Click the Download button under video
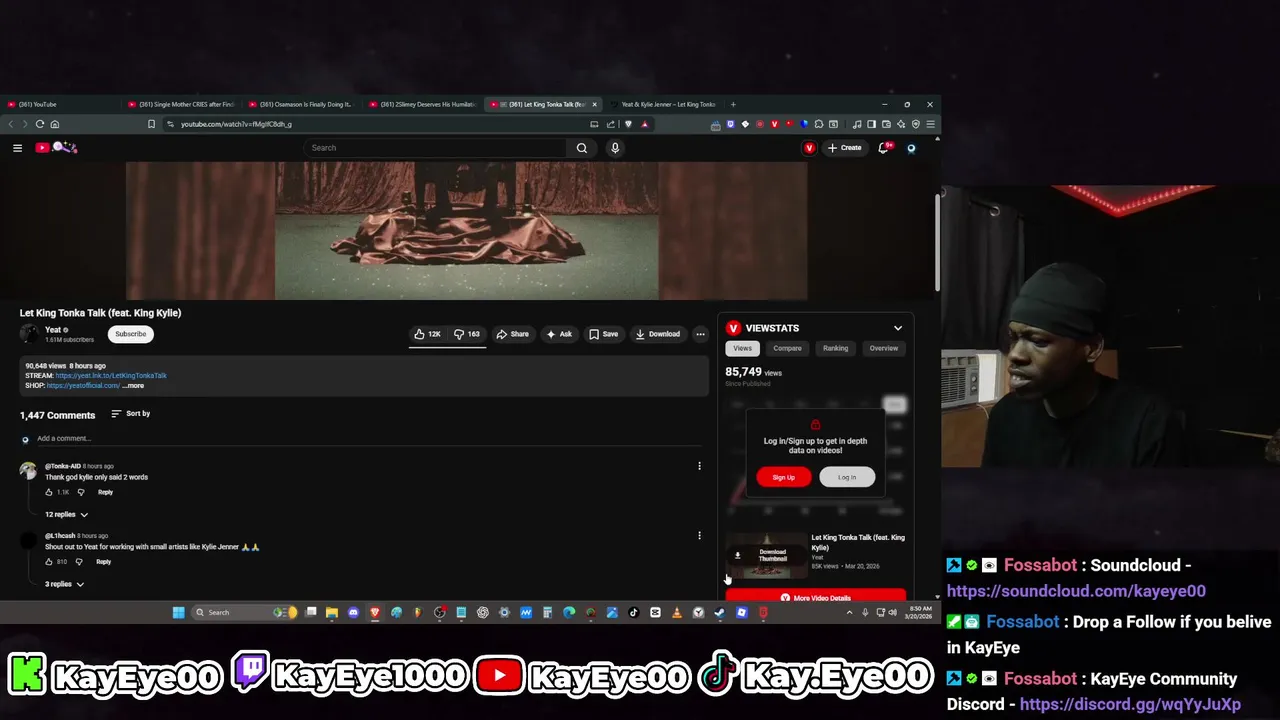Viewport: 1280px width, 720px height. tap(658, 334)
